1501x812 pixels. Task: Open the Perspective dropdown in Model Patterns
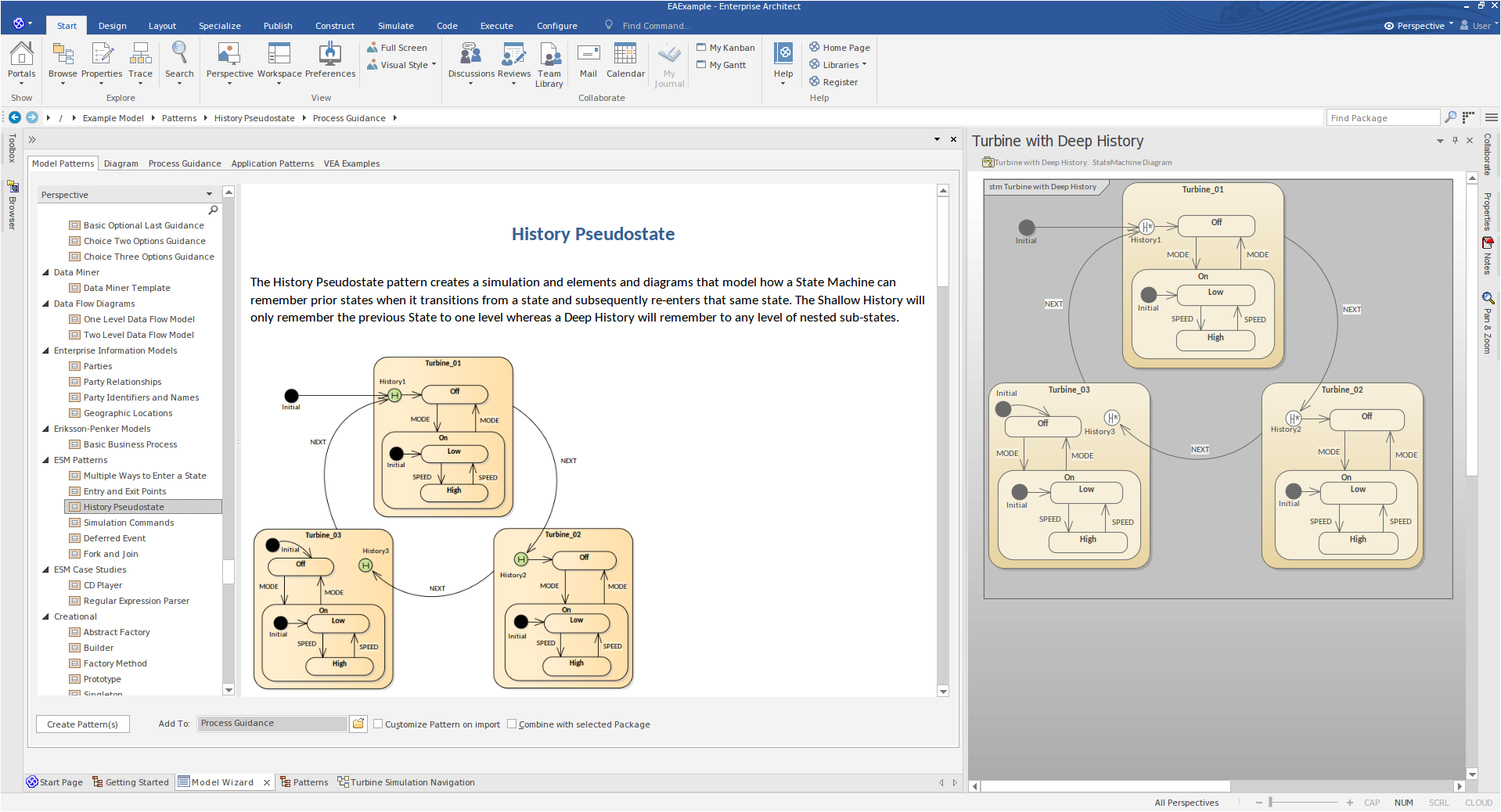(209, 194)
